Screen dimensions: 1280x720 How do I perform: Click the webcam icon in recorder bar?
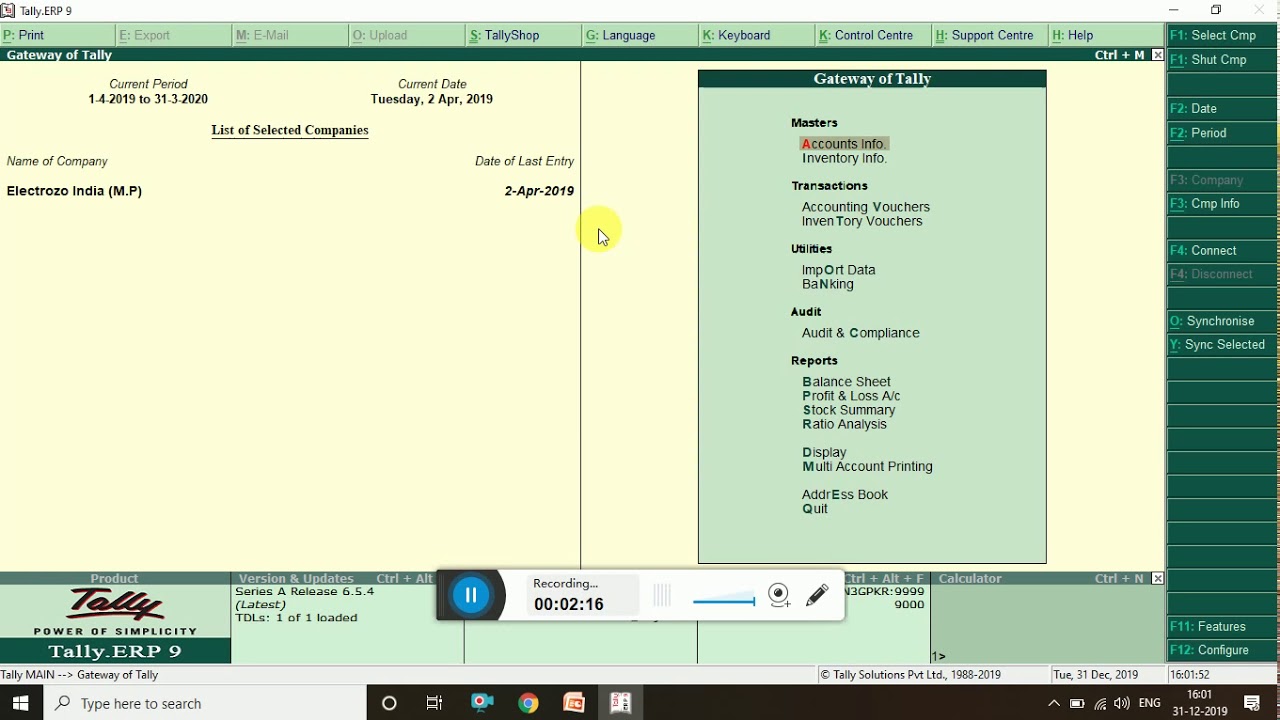click(780, 596)
